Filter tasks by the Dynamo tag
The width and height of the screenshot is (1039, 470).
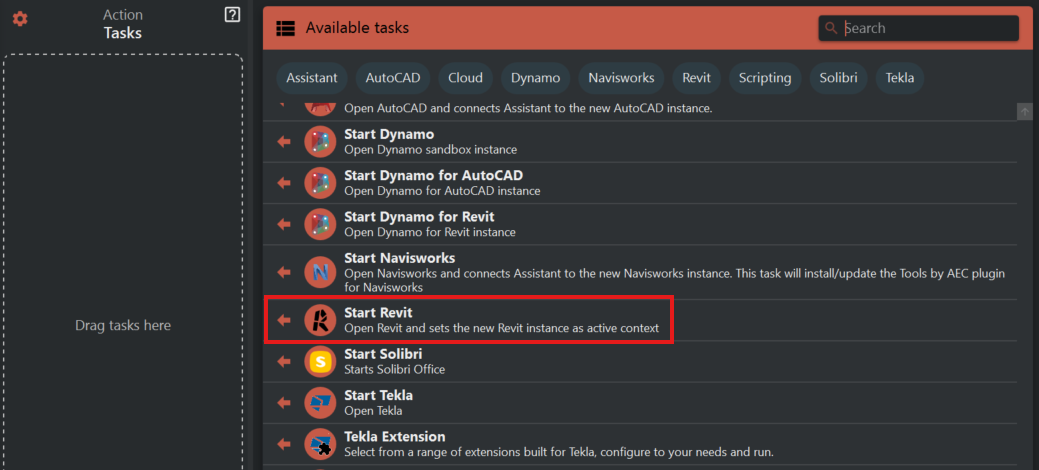(535, 78)
